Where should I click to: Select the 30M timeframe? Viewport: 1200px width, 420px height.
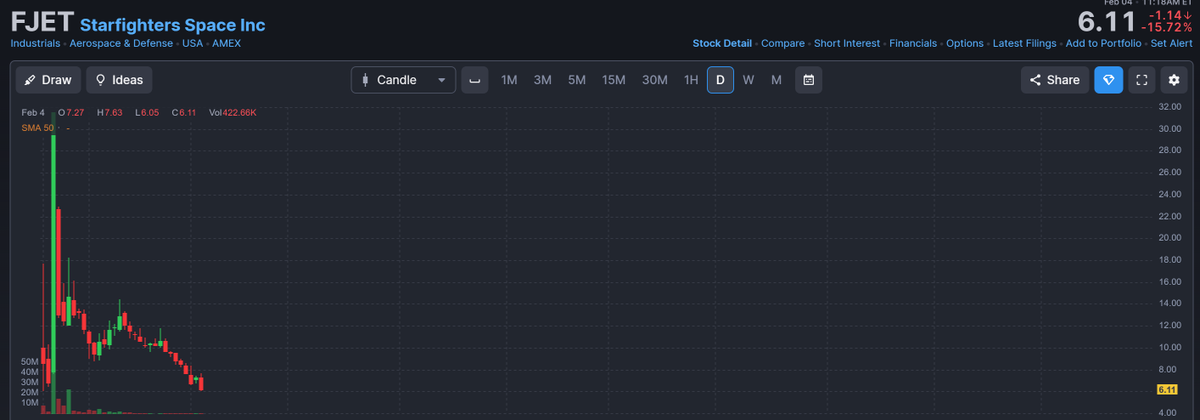tap(655, 80)
